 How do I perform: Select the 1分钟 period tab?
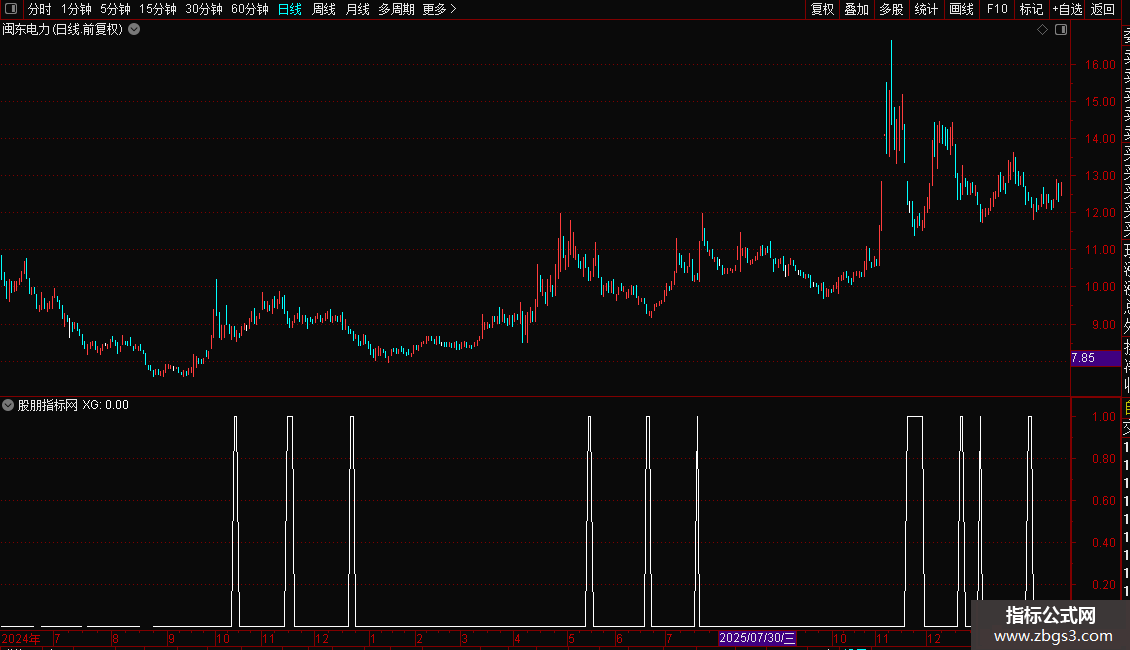click(76, 9)
